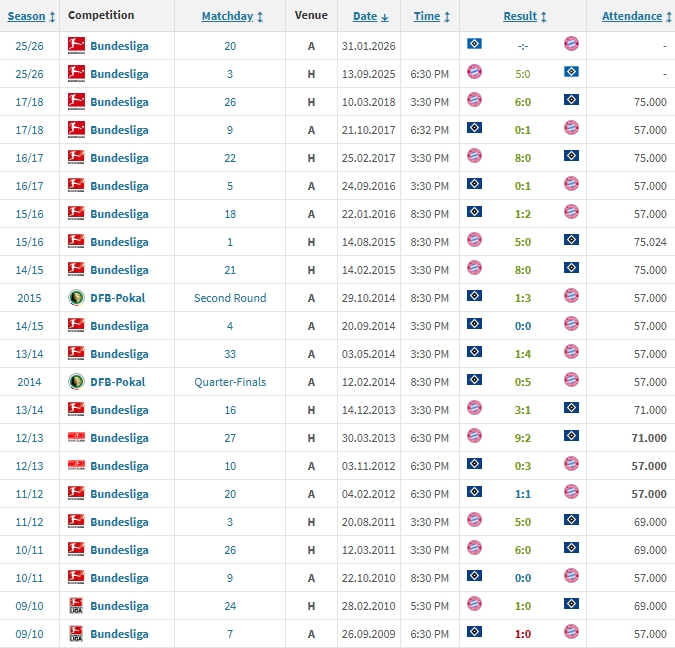Image resolution: width=675 pixels, height=648 pixels.
Task: Click the Hamburg crest left of the -:- result
Action: (474, 45)
